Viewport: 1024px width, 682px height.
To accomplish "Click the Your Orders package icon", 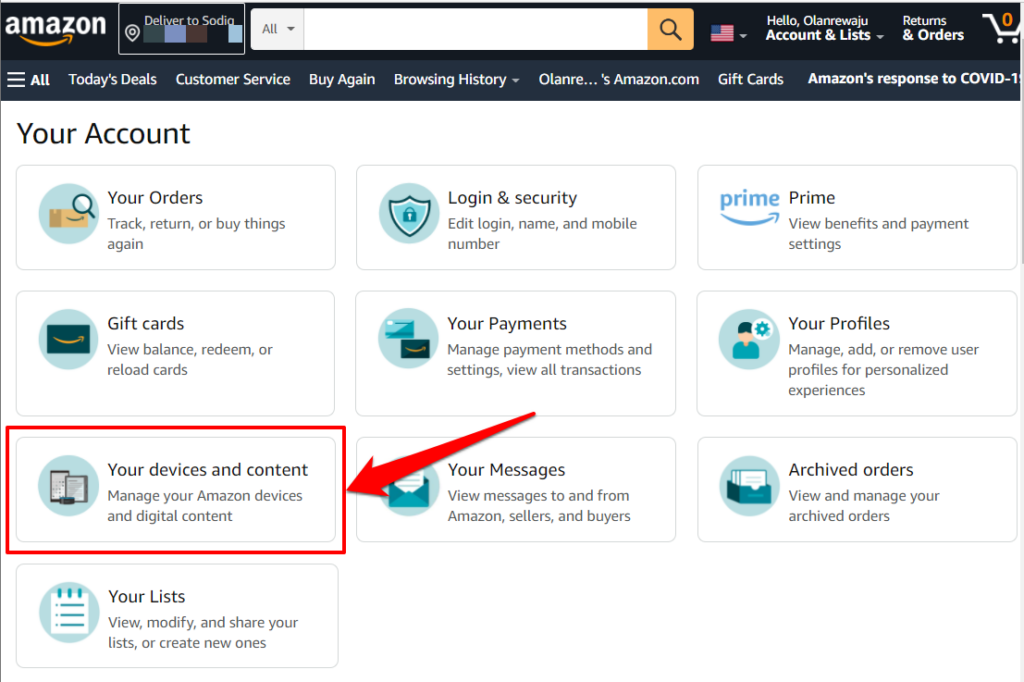I will coord(69,214).
